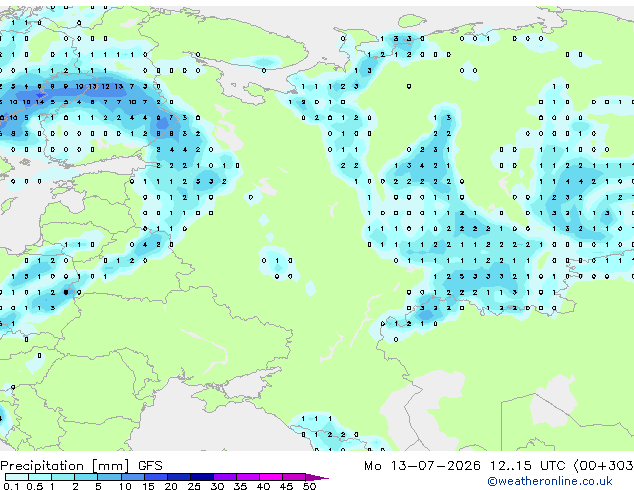Click the '0.1' legend scale label
The height and width of the screenshot is (490, 634).
(x=11, y=486)
